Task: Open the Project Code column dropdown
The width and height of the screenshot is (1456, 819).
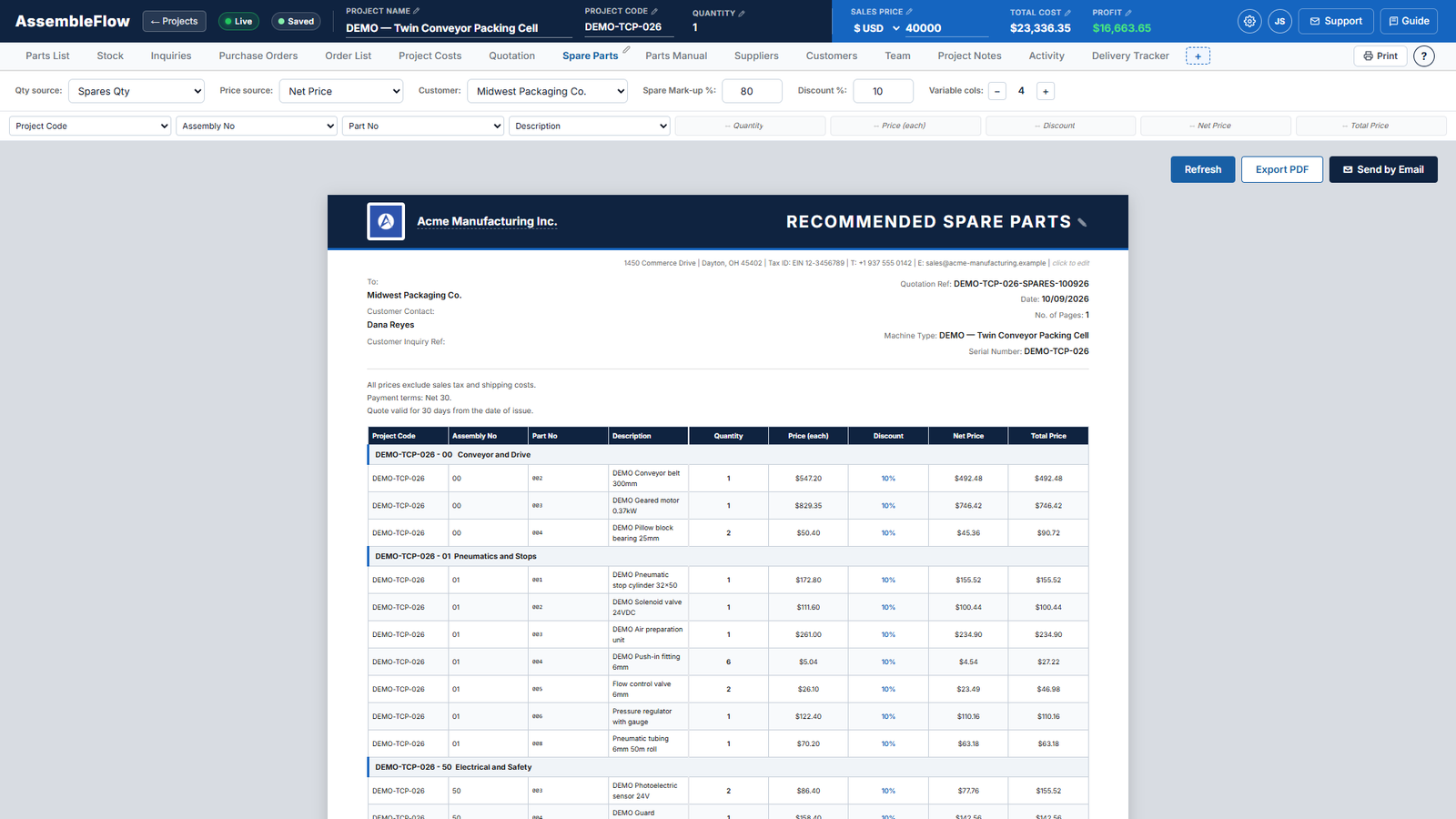Action: tap(90, 126)
